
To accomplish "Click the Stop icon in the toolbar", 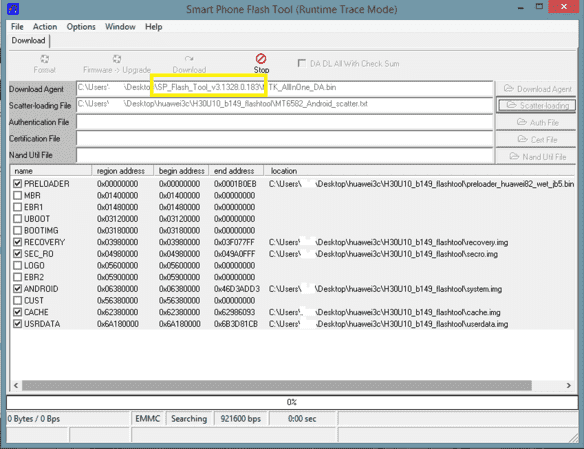I will [261, 59].
